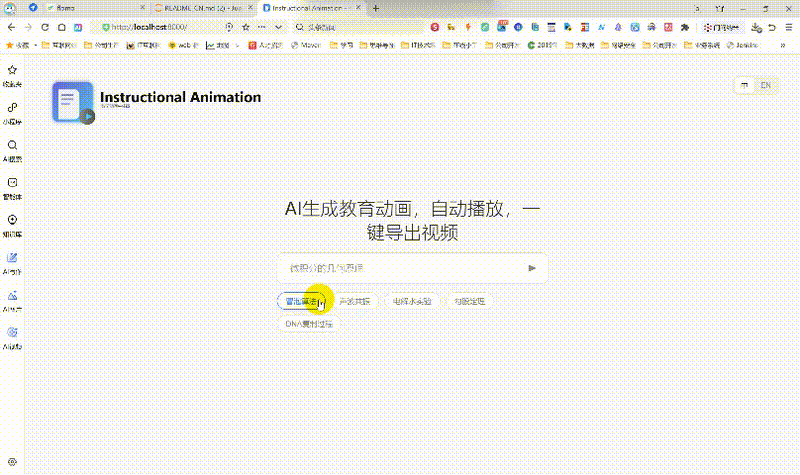Viewport: 800px width, 475px height.
Task: Switch language to EN
Action: pos(765,85)
